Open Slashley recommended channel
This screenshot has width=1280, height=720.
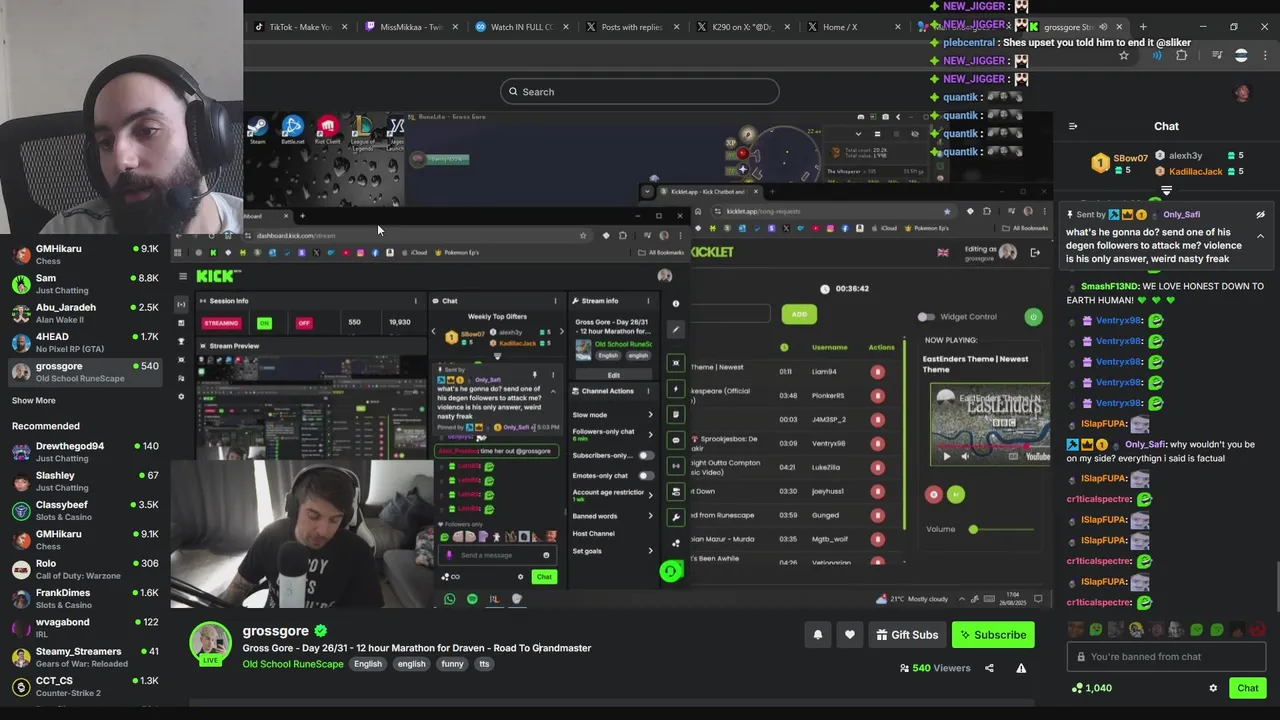[84, 481]
